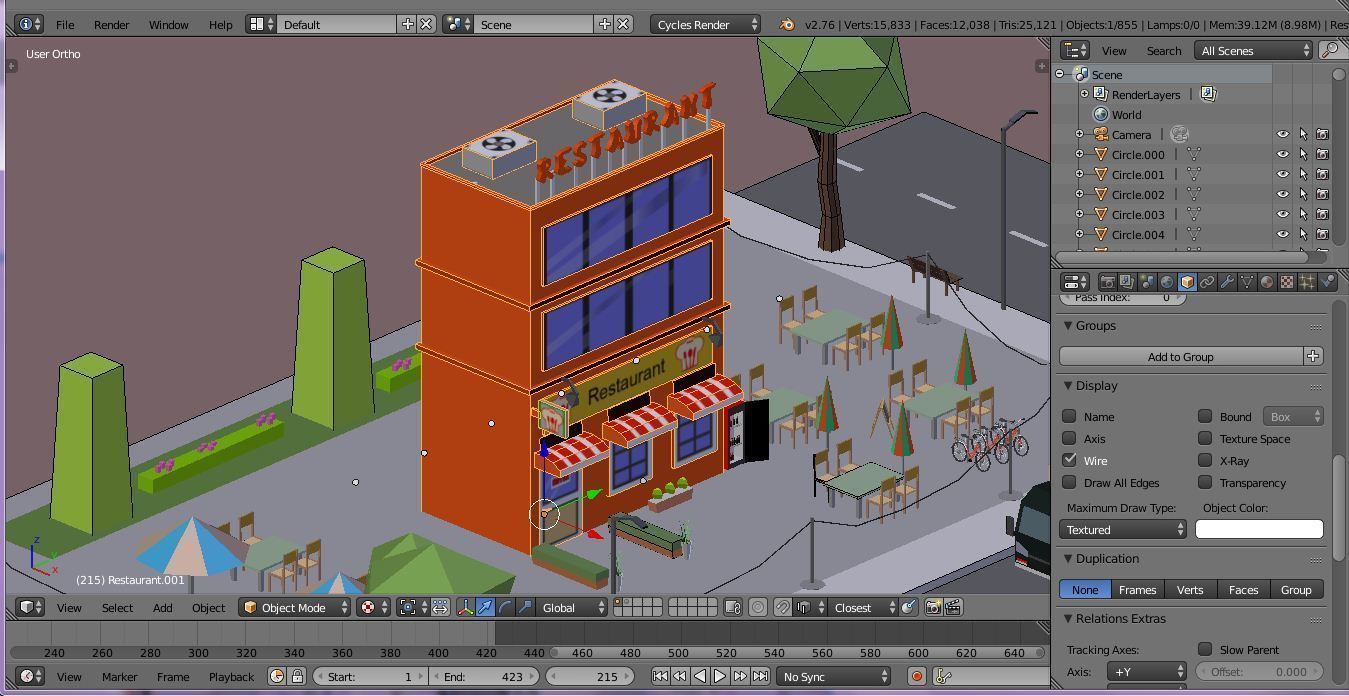Image resolution: width=1349 pixels, height=696 pixels.
Task: Click the OpenGL render animation clapper icon
Action: tap(953, 607)
